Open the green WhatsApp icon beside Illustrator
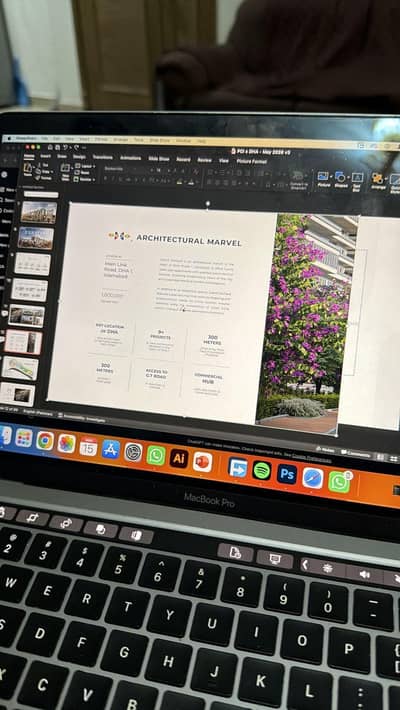 tap(156, 455)
